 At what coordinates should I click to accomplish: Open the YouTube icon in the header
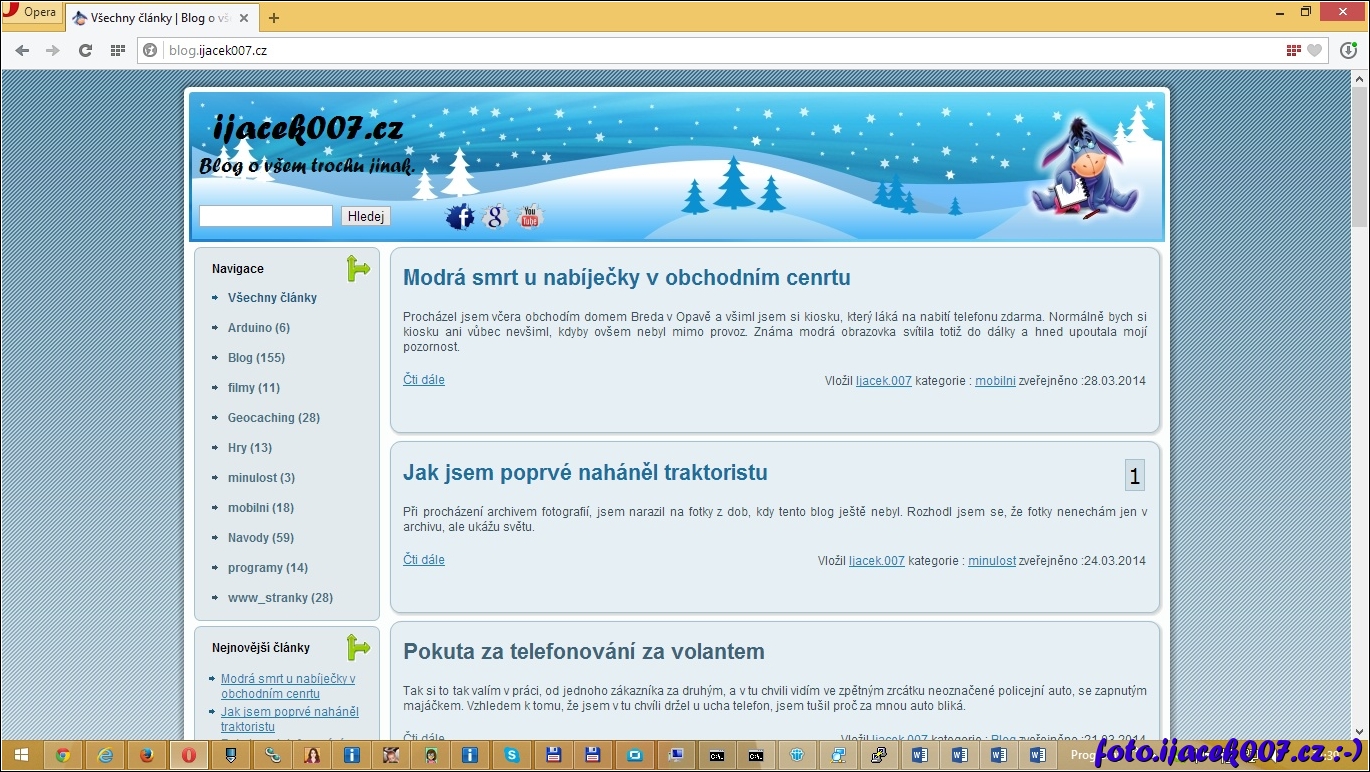point(530,216)
